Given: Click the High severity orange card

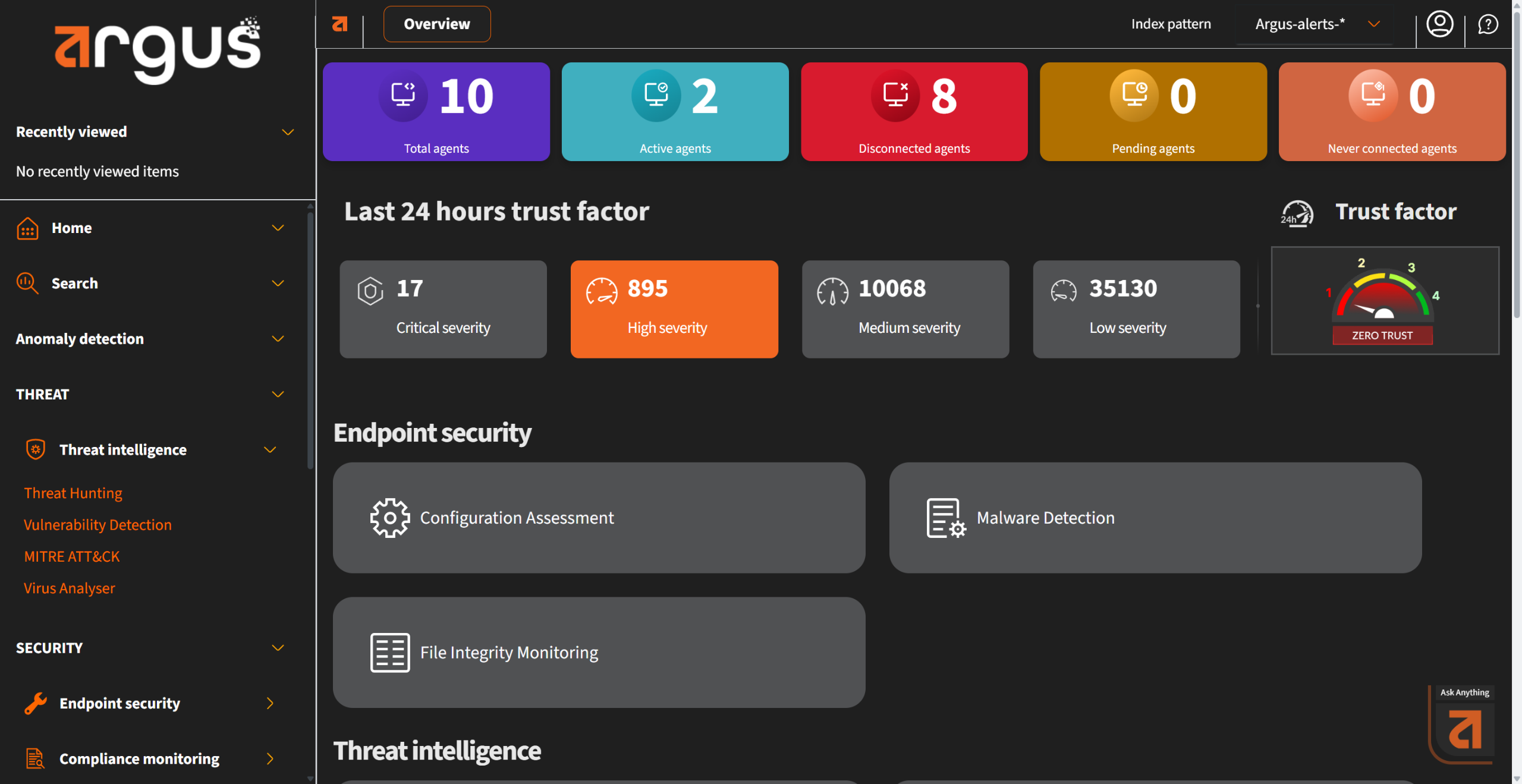Looking at the screenshot, I should tap(674, 309).
